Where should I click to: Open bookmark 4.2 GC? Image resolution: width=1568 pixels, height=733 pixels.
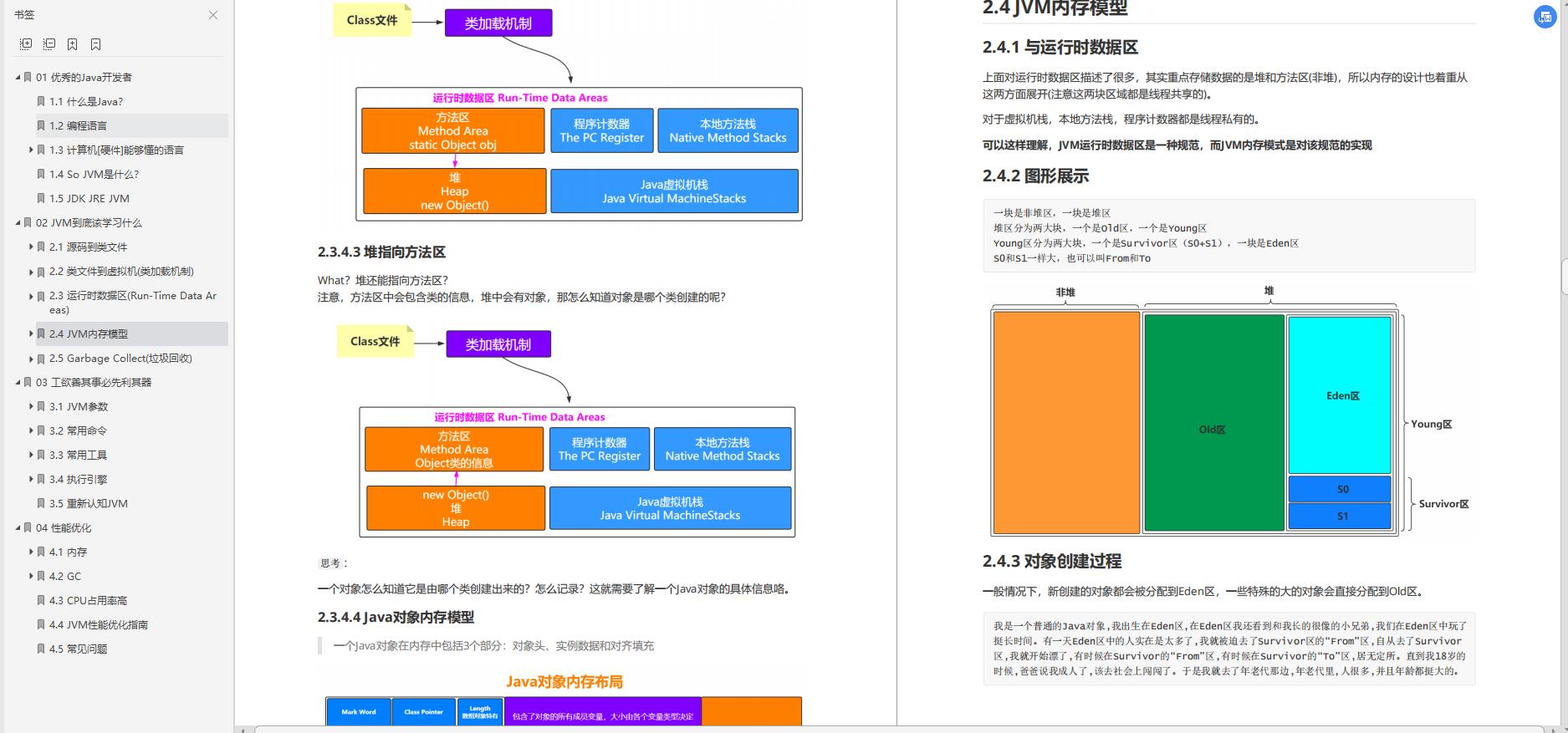65,576
